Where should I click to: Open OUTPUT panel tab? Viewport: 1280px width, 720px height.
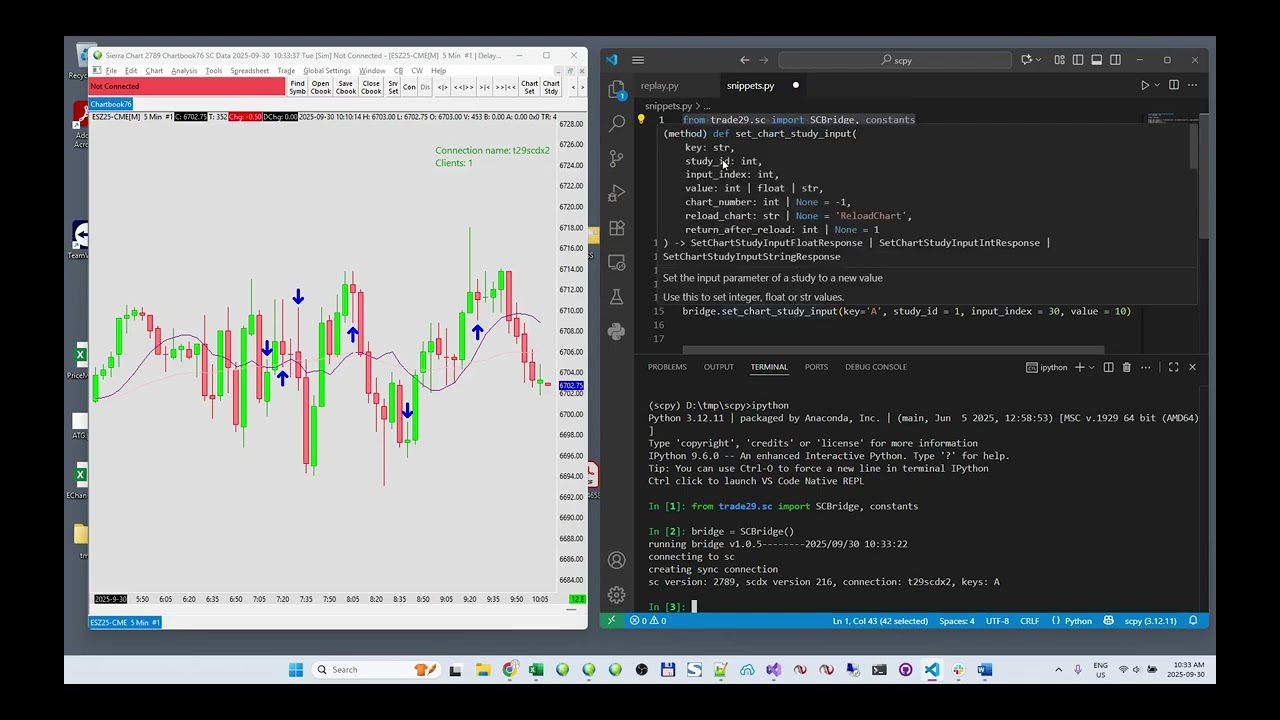(718, 367)
